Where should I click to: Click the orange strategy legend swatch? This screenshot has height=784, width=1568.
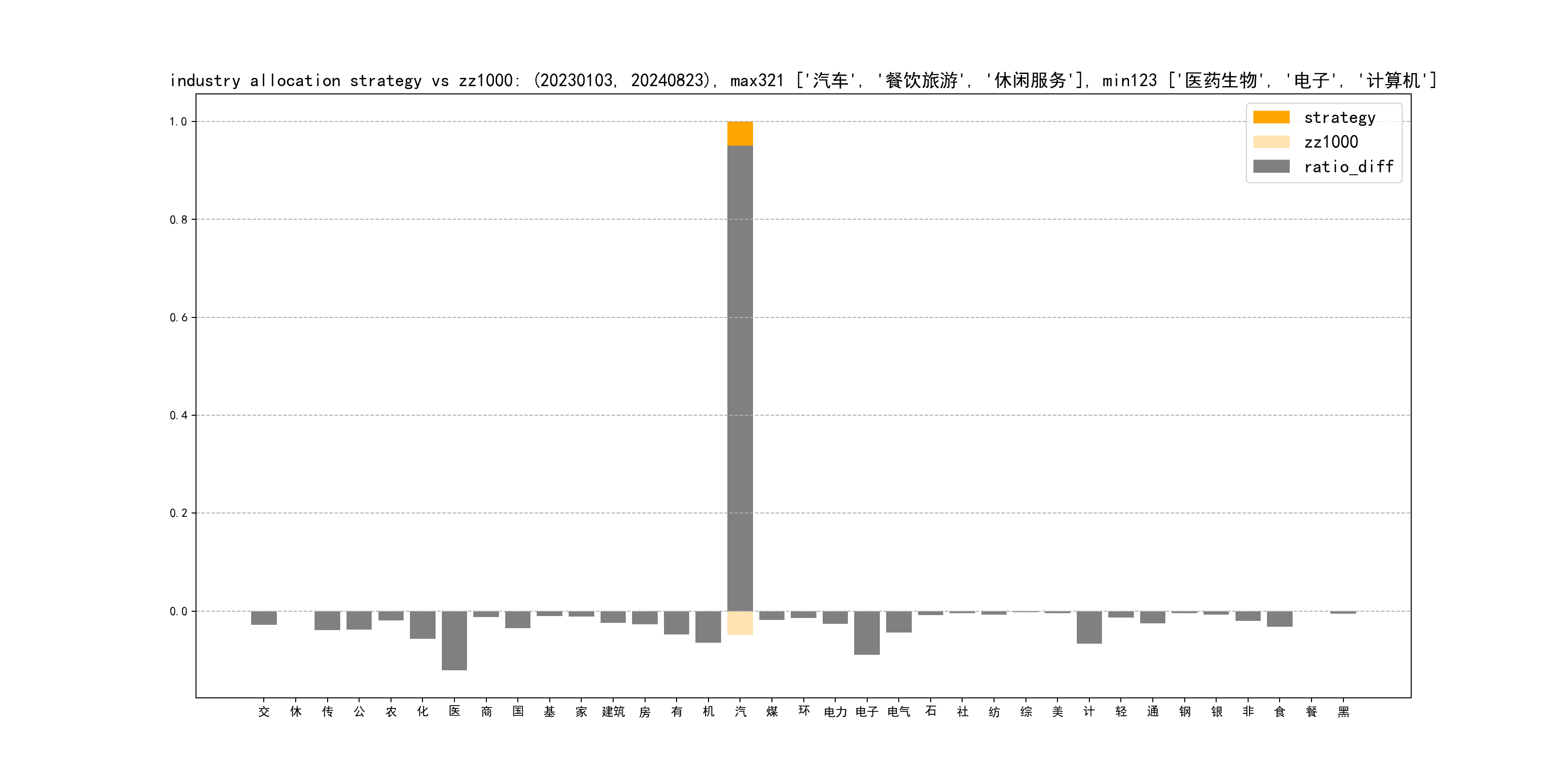pos(1271,117)
